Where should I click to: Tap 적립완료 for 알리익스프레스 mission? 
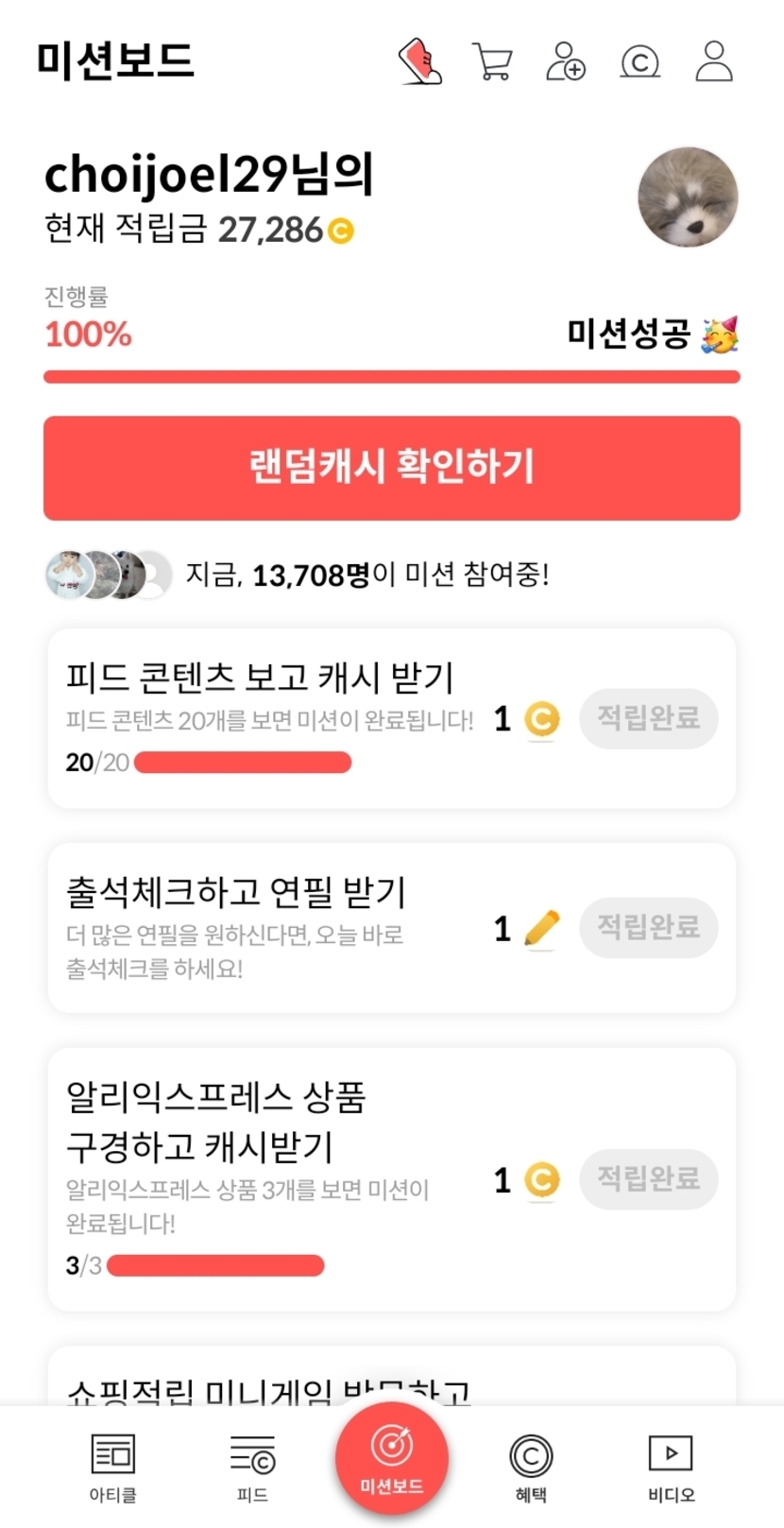coord(648,1178)
